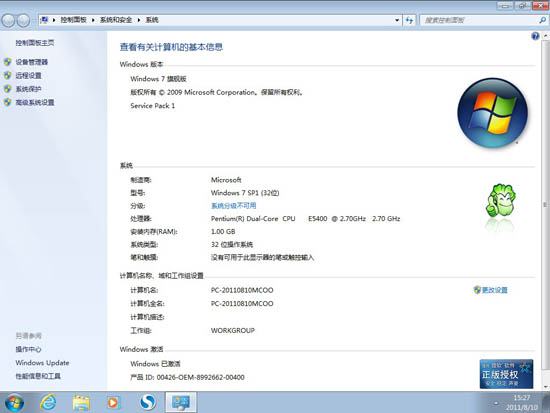Open 设备管理器 link
Image resolution: width=550 pixels, height=413 pixels.
pyautogui.click(x=32, y=62)
